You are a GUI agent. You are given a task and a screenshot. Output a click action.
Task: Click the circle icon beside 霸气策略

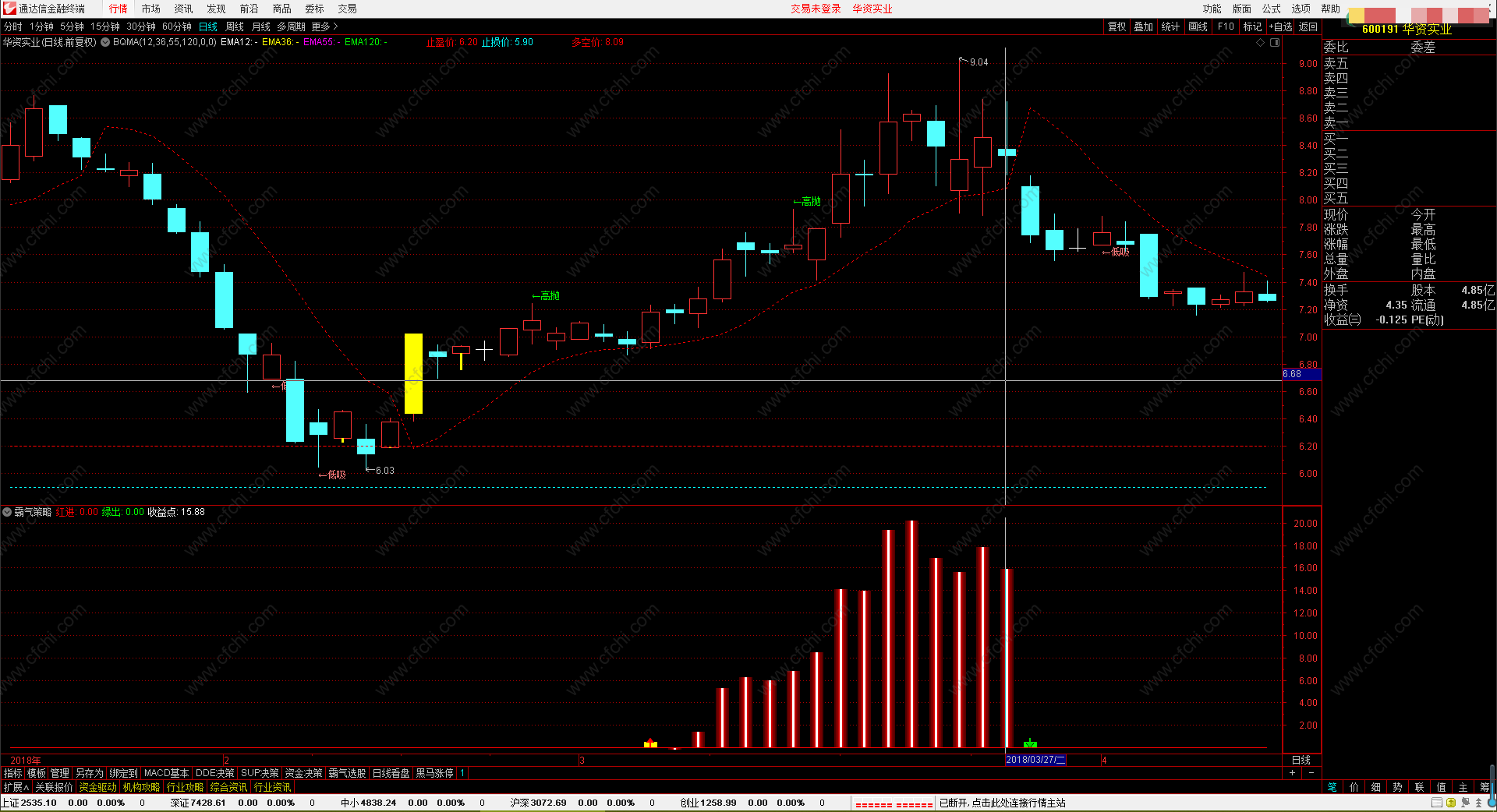click(7, 512)
